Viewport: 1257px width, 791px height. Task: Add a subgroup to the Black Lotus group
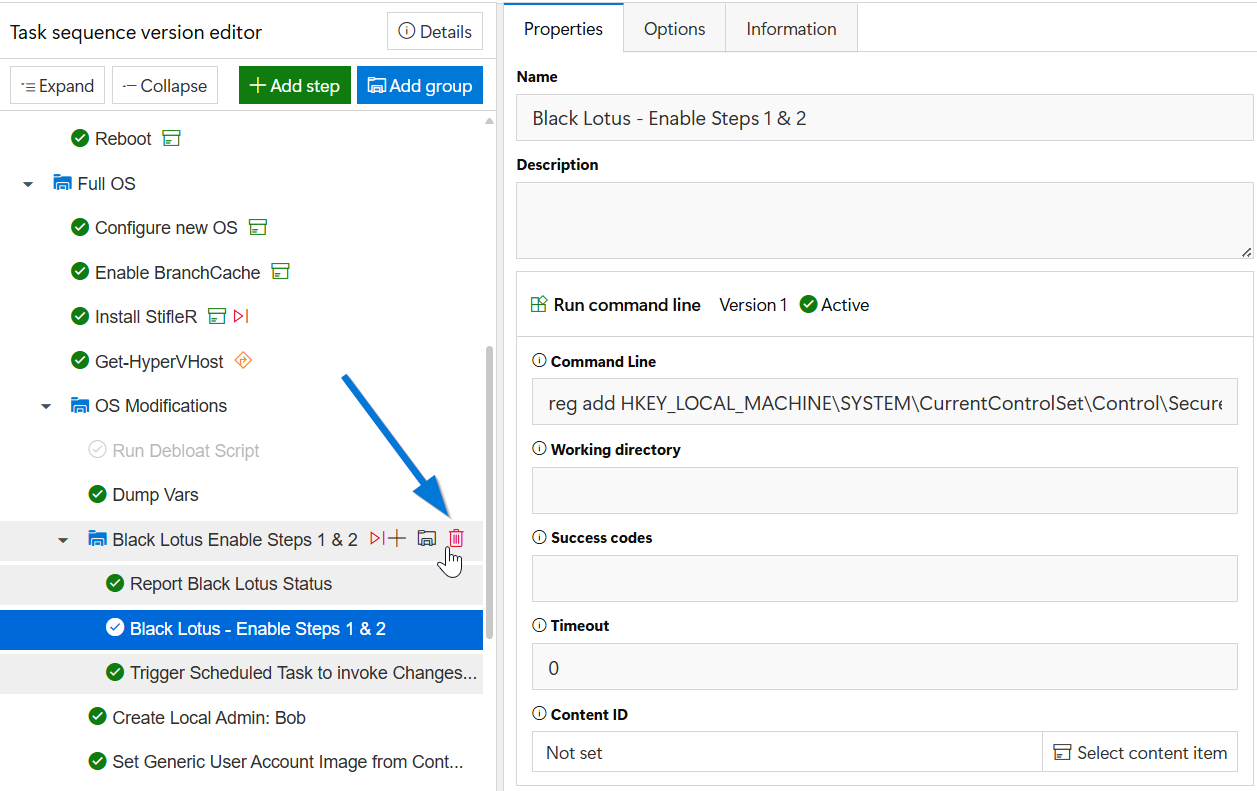coord(427,539)
